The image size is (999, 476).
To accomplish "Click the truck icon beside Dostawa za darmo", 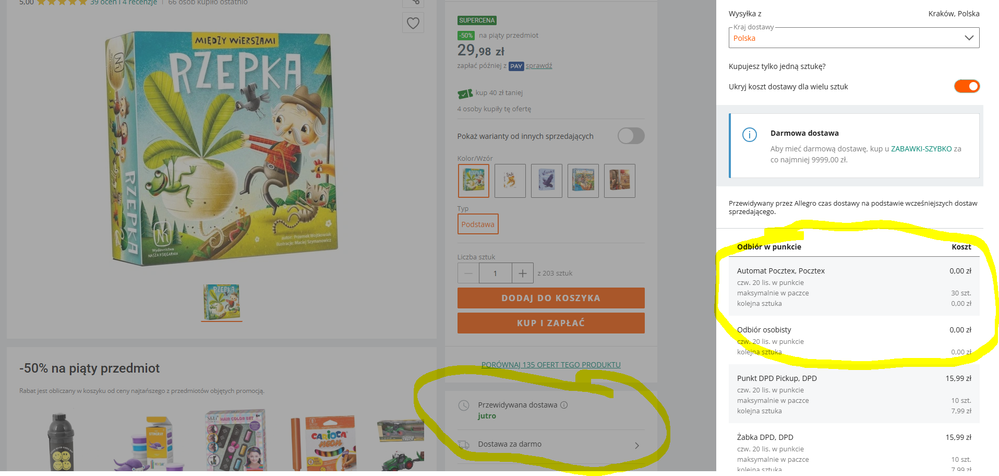I will click(x=464, y=444).
